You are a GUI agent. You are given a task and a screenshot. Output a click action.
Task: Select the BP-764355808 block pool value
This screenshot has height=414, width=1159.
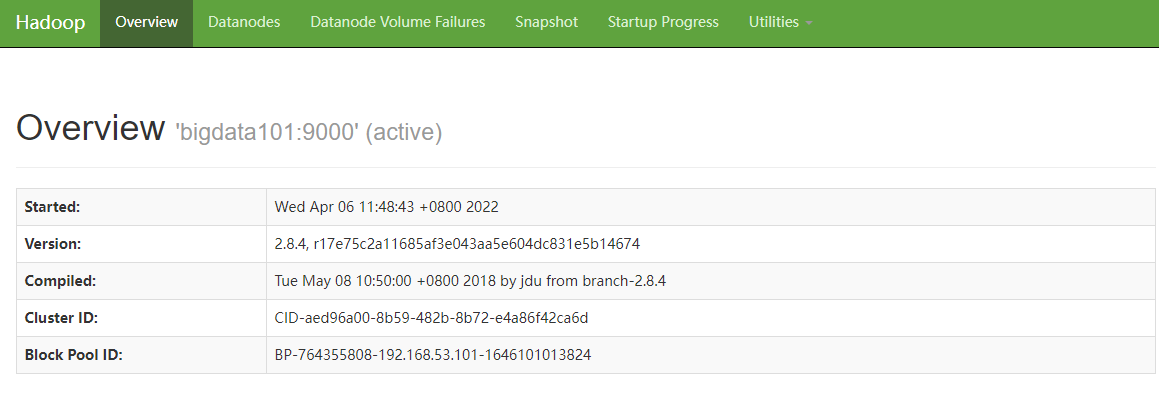(x=433, y=355)
